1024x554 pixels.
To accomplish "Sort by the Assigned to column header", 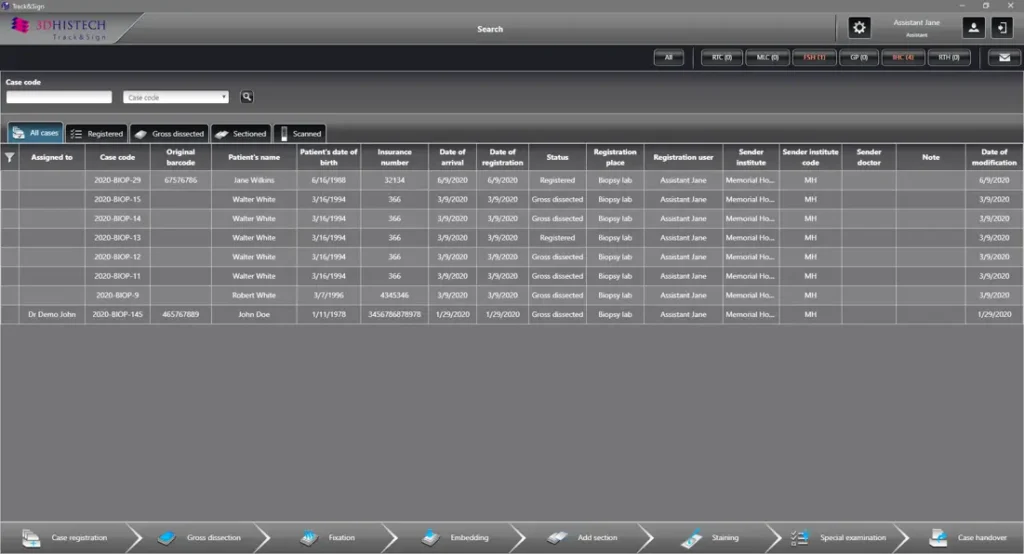I will pos(52,157).
